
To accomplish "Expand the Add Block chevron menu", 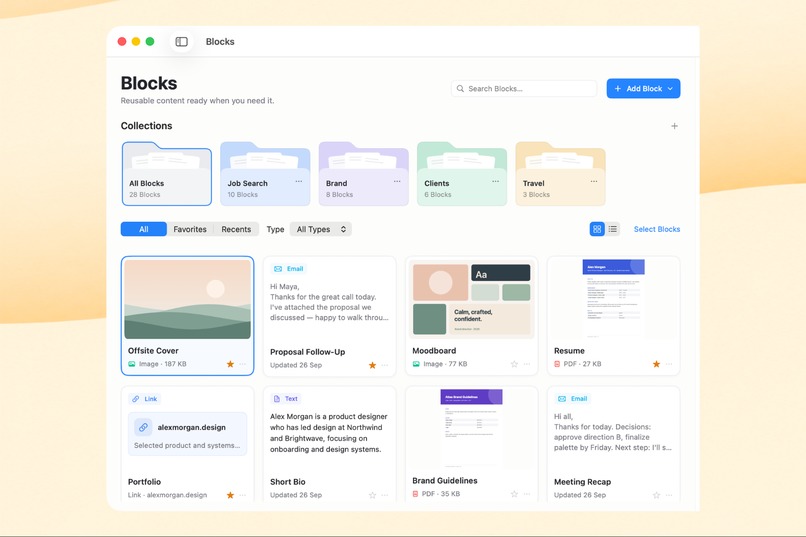I will [670, 88].
